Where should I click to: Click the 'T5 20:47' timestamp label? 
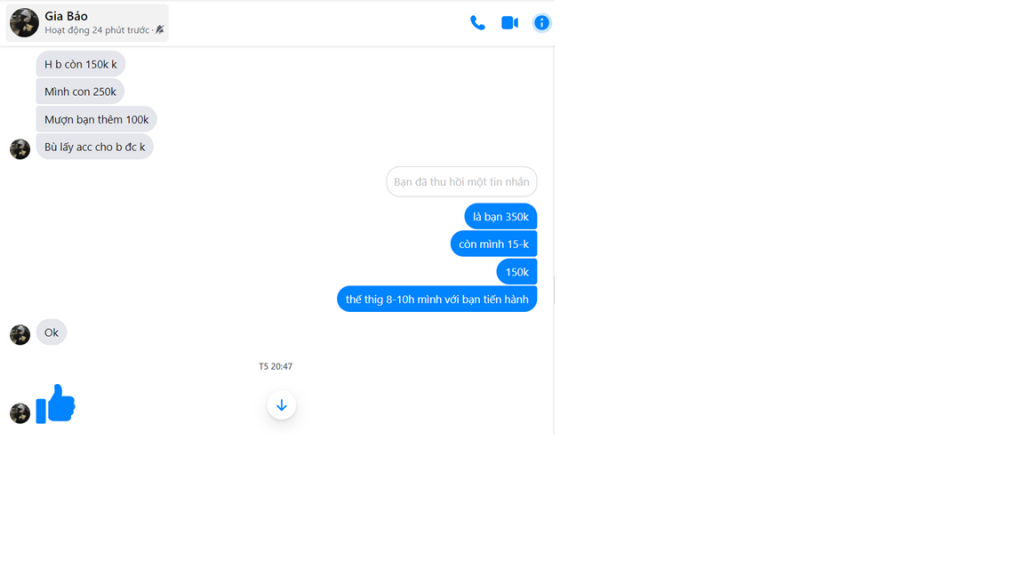click(276, 366)
